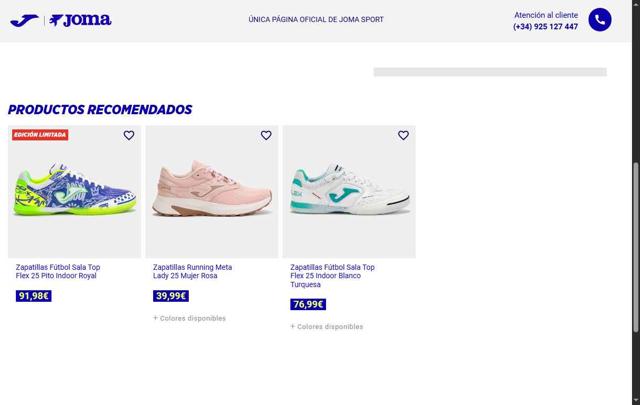The height and width of the screenshot is (405, 640).
Task: Toggle wishlist heart on Meta Lady Rosa
Action: (x=266, y=135)
